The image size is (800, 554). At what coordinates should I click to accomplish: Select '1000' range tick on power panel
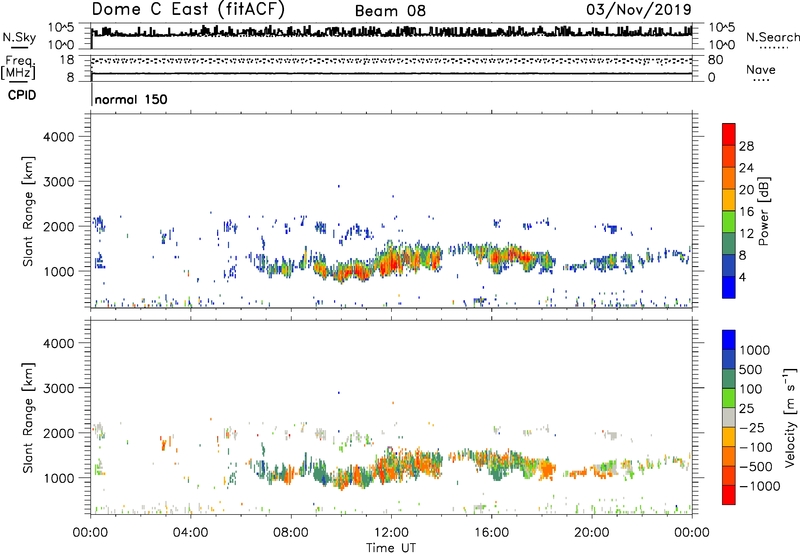coord(59,271)
